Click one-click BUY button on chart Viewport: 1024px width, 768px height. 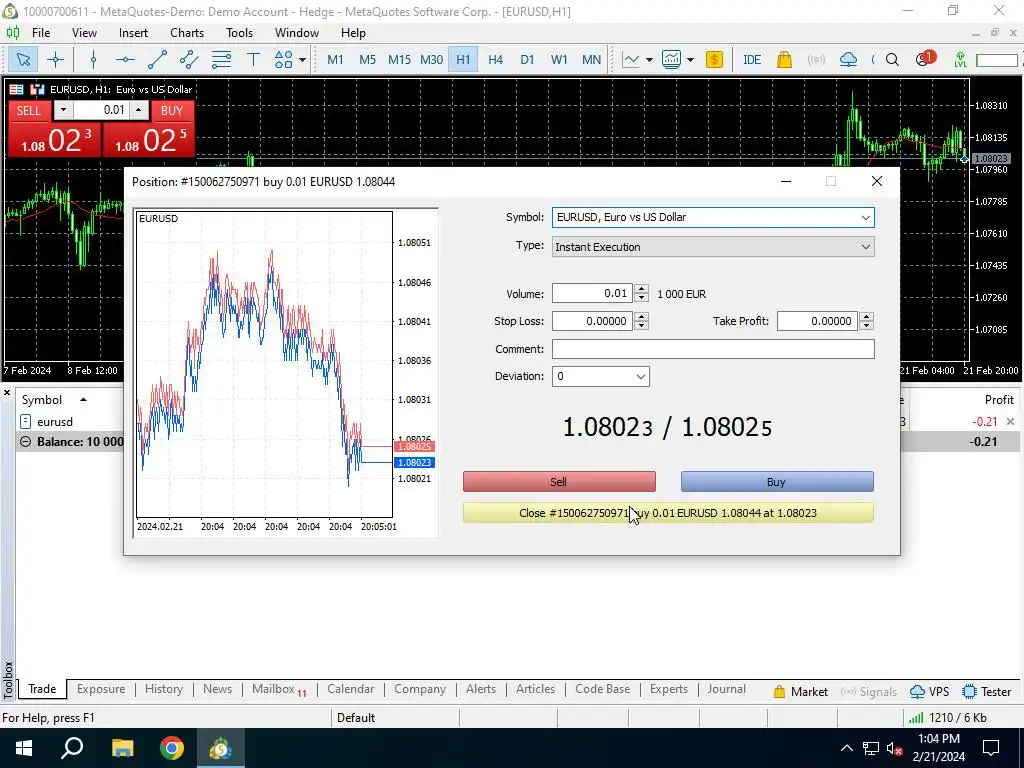pos(172,110)
